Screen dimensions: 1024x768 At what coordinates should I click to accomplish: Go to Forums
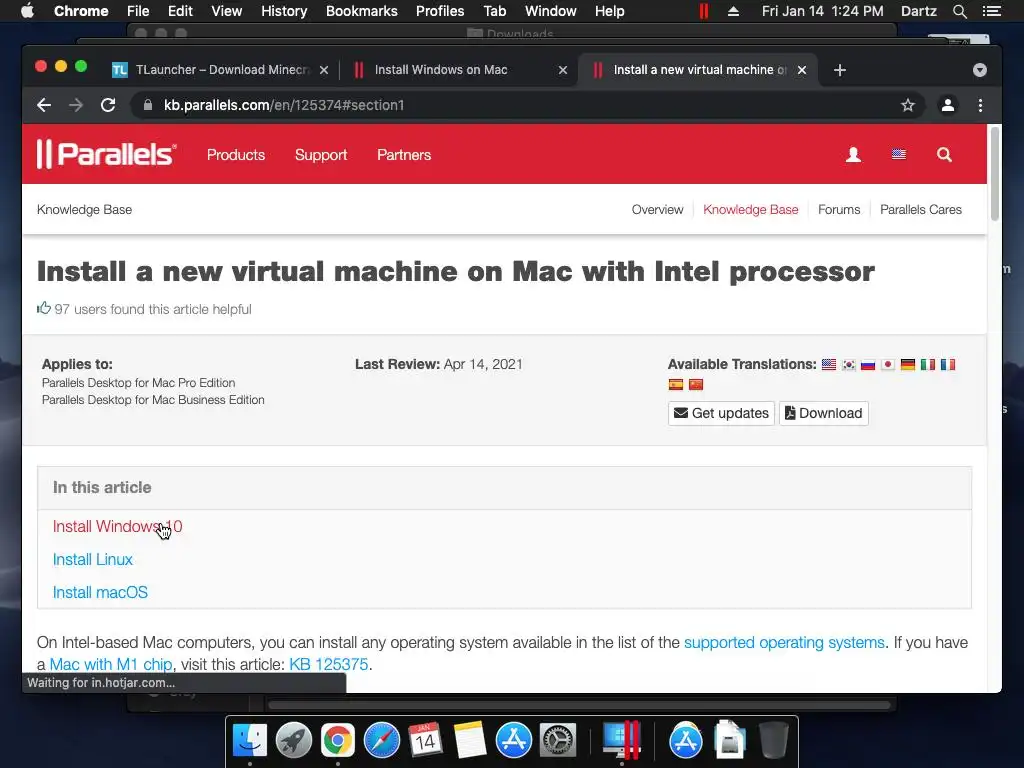pyautogui.click(x=839, y=210)
